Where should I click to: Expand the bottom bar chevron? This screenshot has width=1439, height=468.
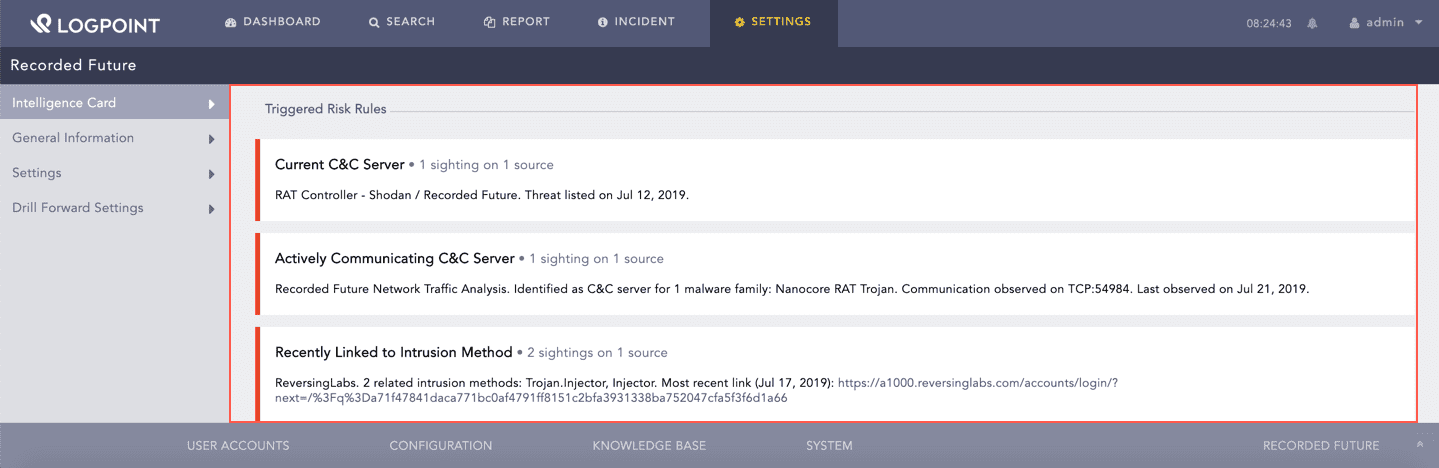pos(1419,445)
